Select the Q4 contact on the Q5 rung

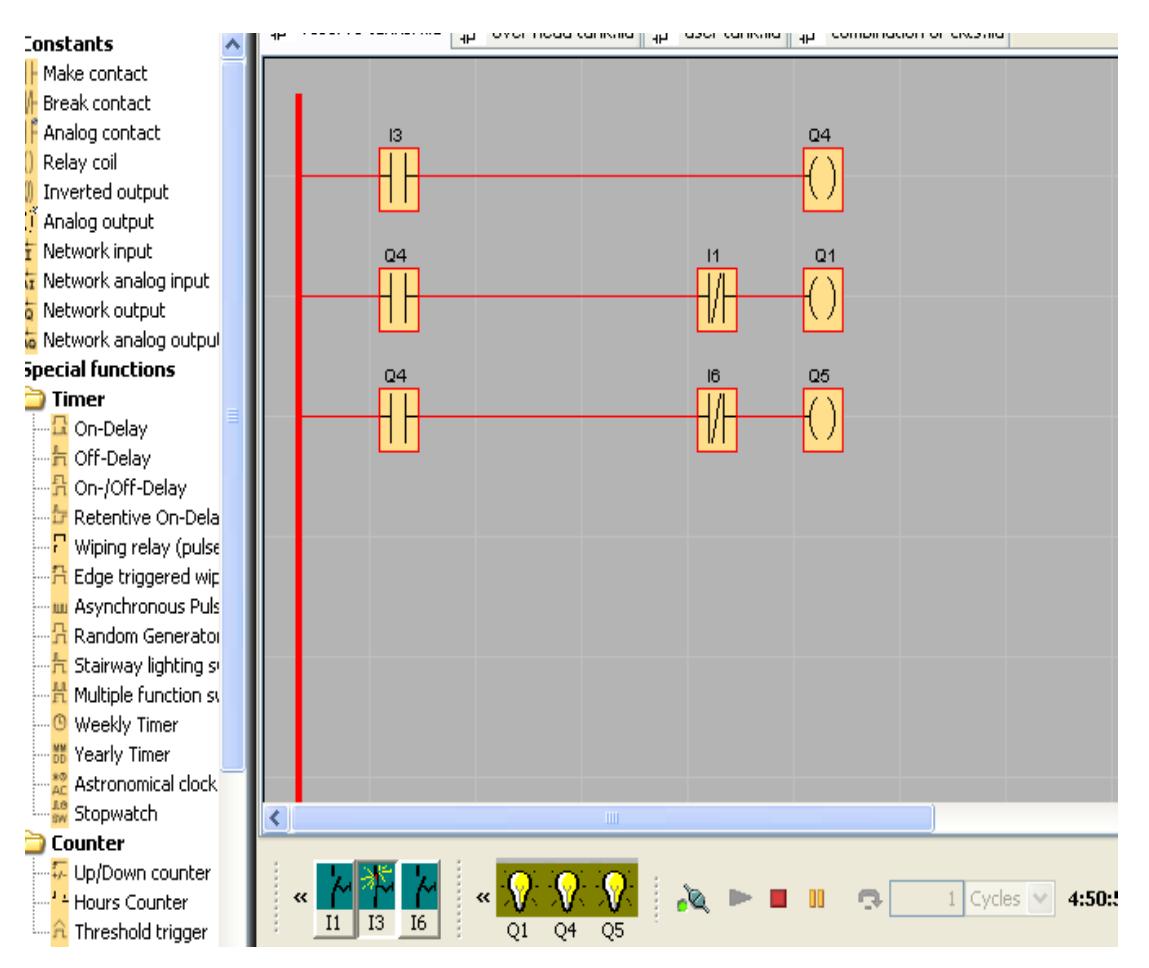coord(399,420)
